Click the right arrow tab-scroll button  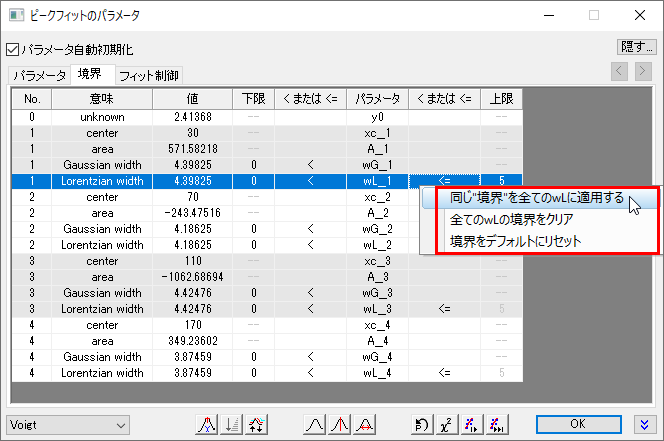[x=643, y=71]
